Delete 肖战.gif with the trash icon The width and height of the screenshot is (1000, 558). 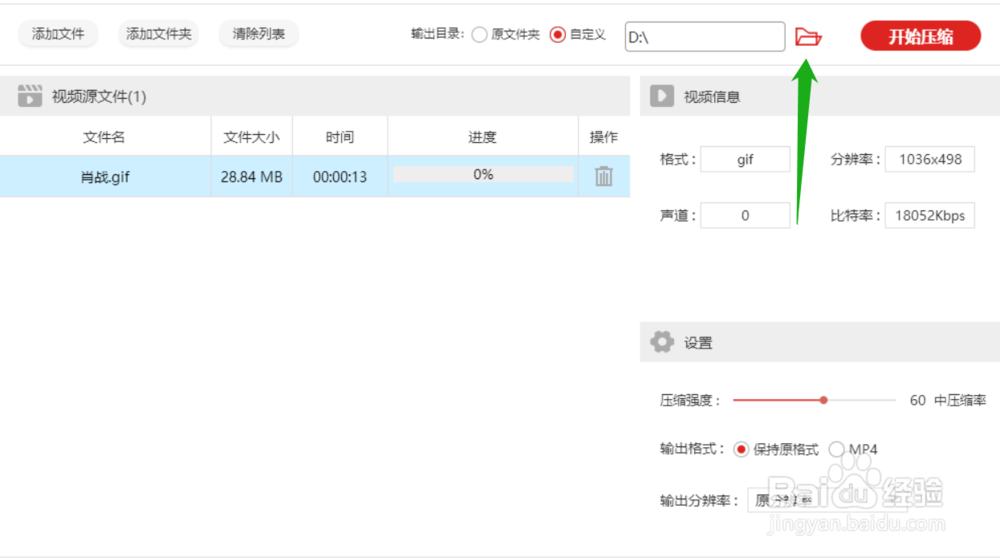[x=604, y=176]
